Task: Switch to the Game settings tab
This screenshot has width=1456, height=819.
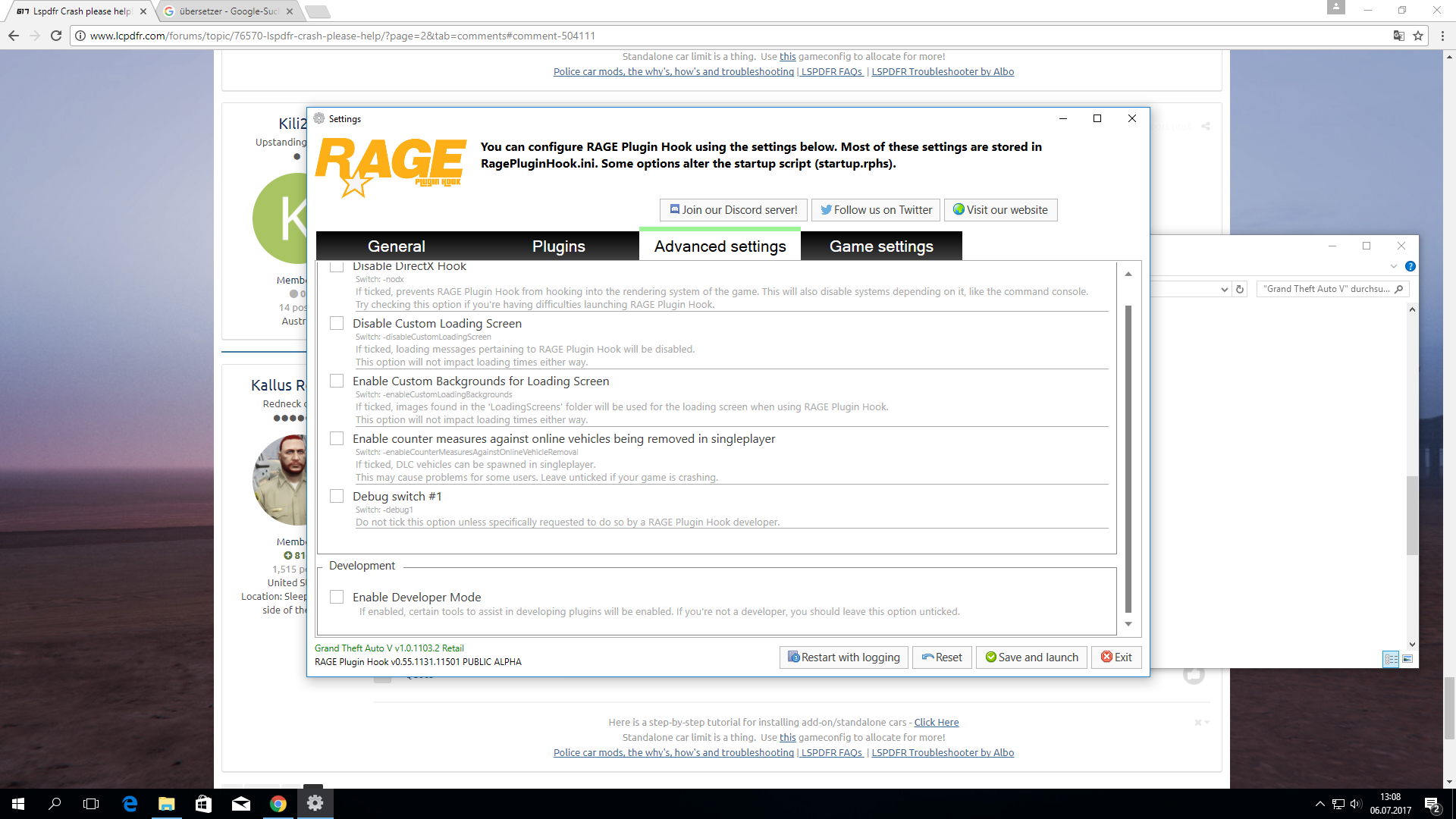Action: (881, 246)
